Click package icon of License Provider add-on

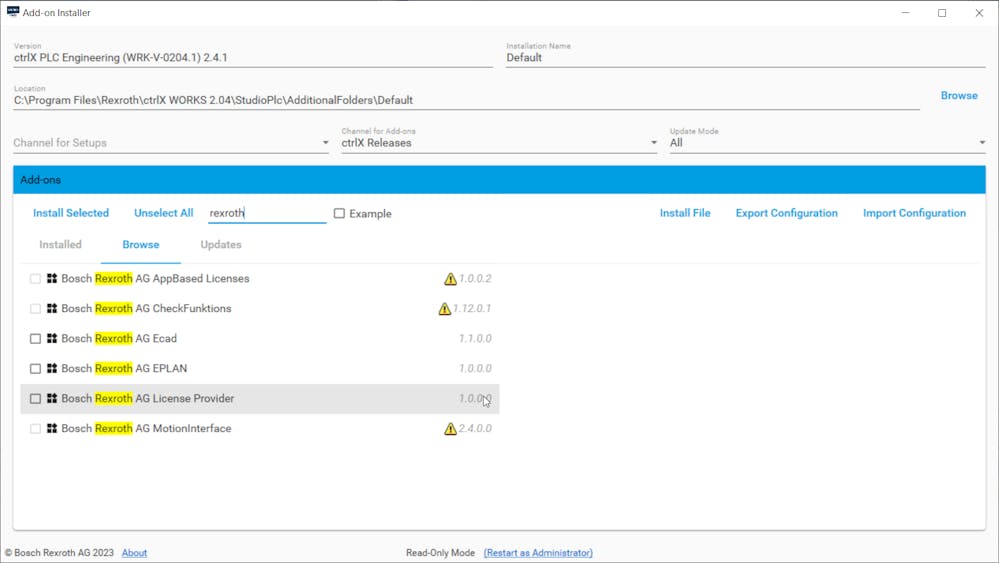click(52, 399)
